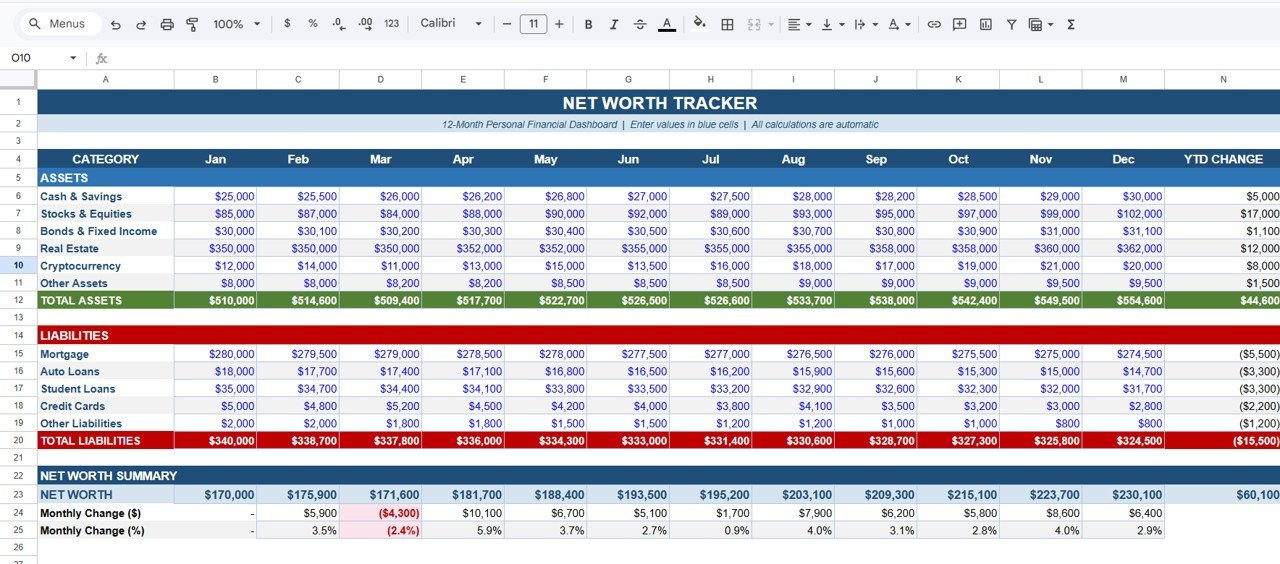Click the print icon

pyautogui.click(x=167, y=24)
